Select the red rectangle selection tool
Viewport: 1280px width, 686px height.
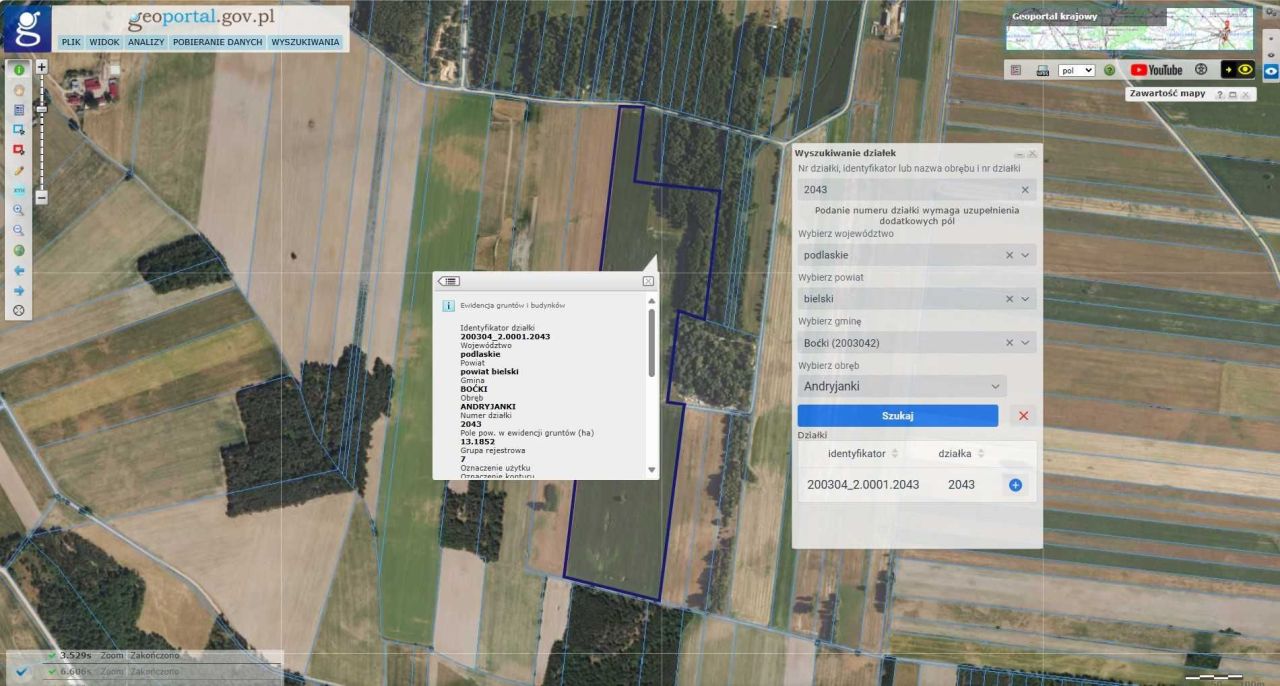pyautogui.click(x=19, y=150)
